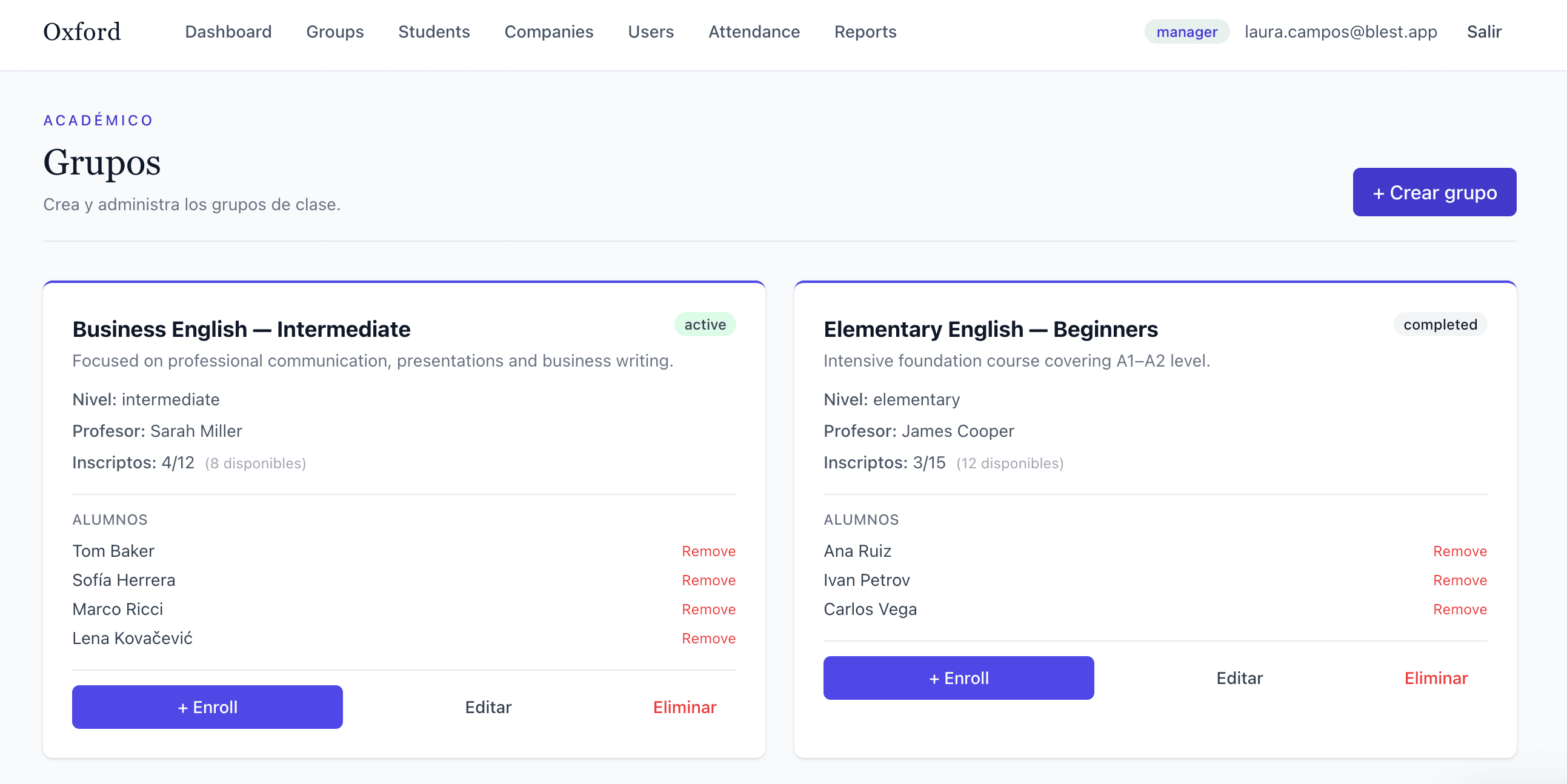1567x784 pixels.
Task: Click Nivel: elementary text
Action: coord(891,400)
